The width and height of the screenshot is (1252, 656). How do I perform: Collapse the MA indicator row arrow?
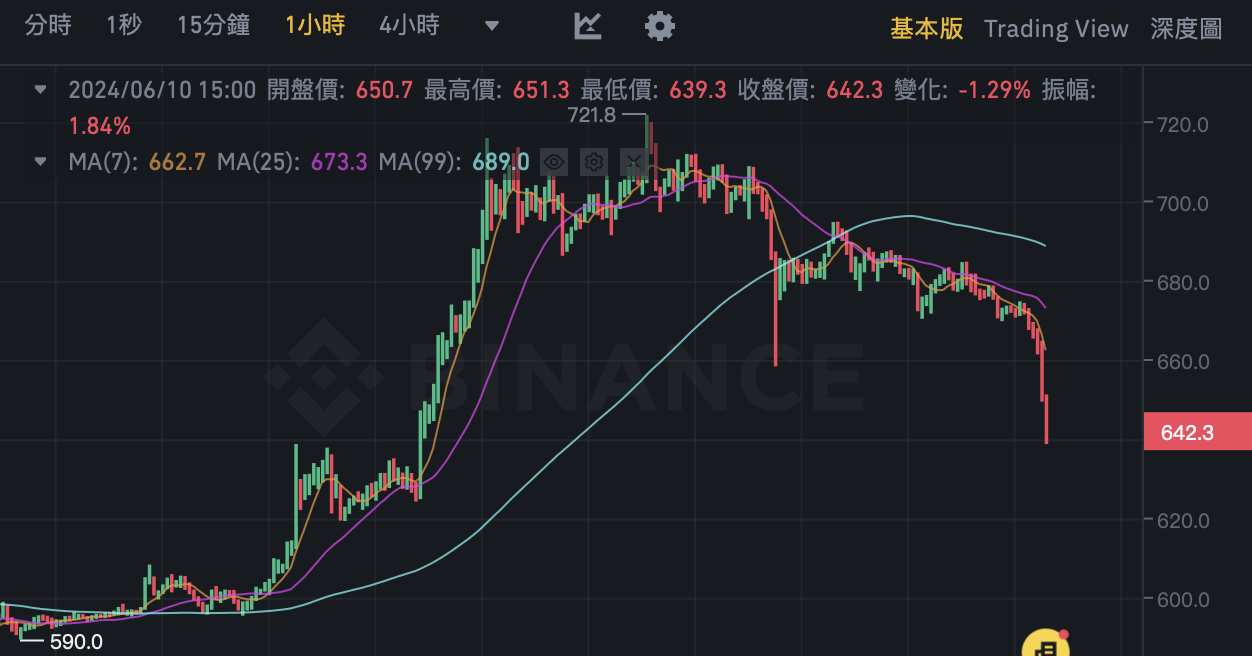40,160
